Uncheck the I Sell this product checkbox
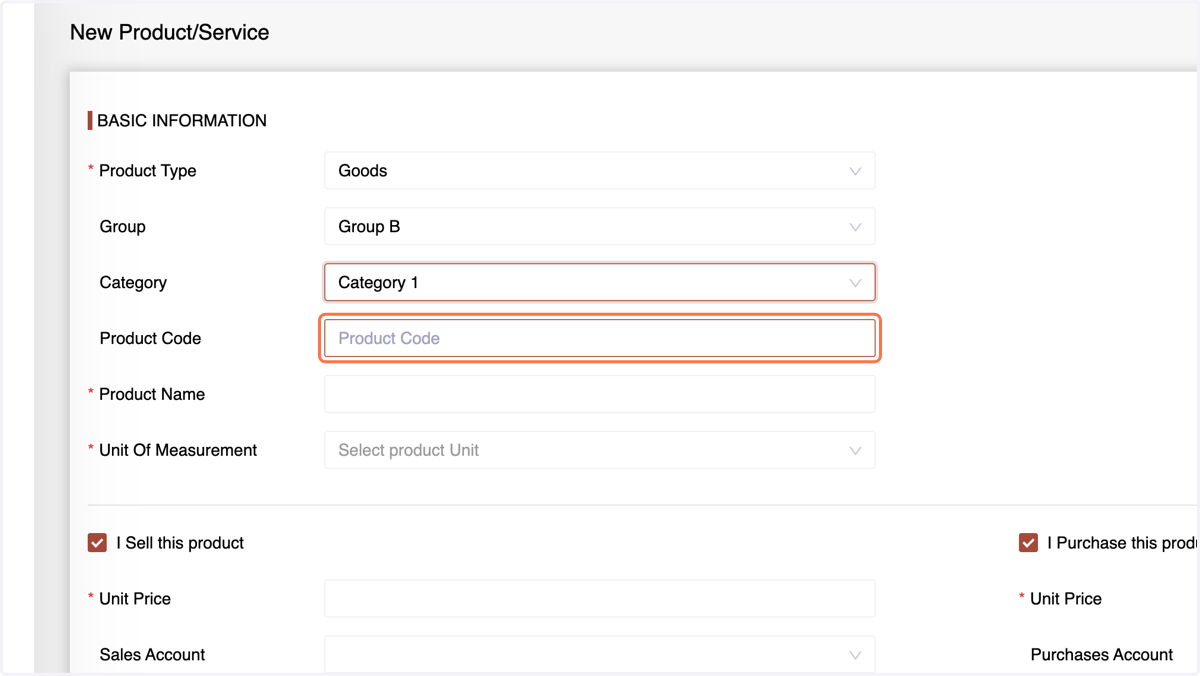The height and width of the screenshot is (676, 1200). tap(97, 543)
